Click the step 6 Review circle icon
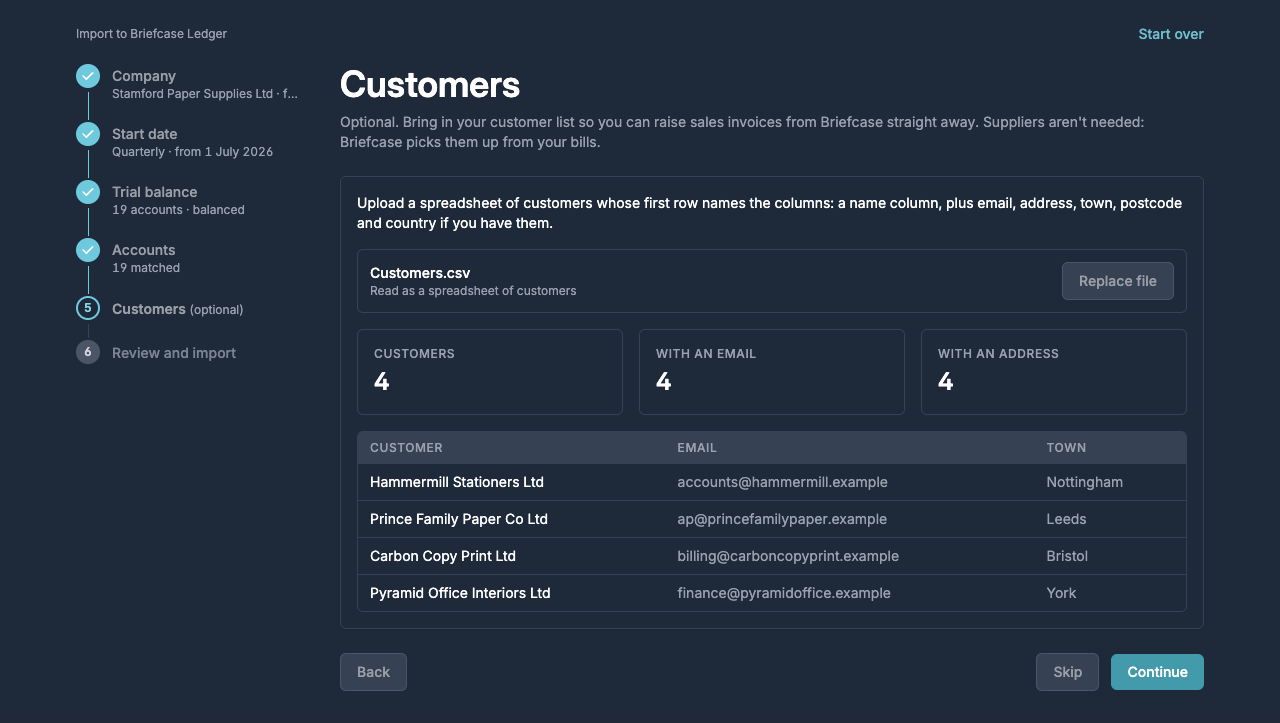The image size is (1280, 723). pyautogui.click(x=88, y=352)
